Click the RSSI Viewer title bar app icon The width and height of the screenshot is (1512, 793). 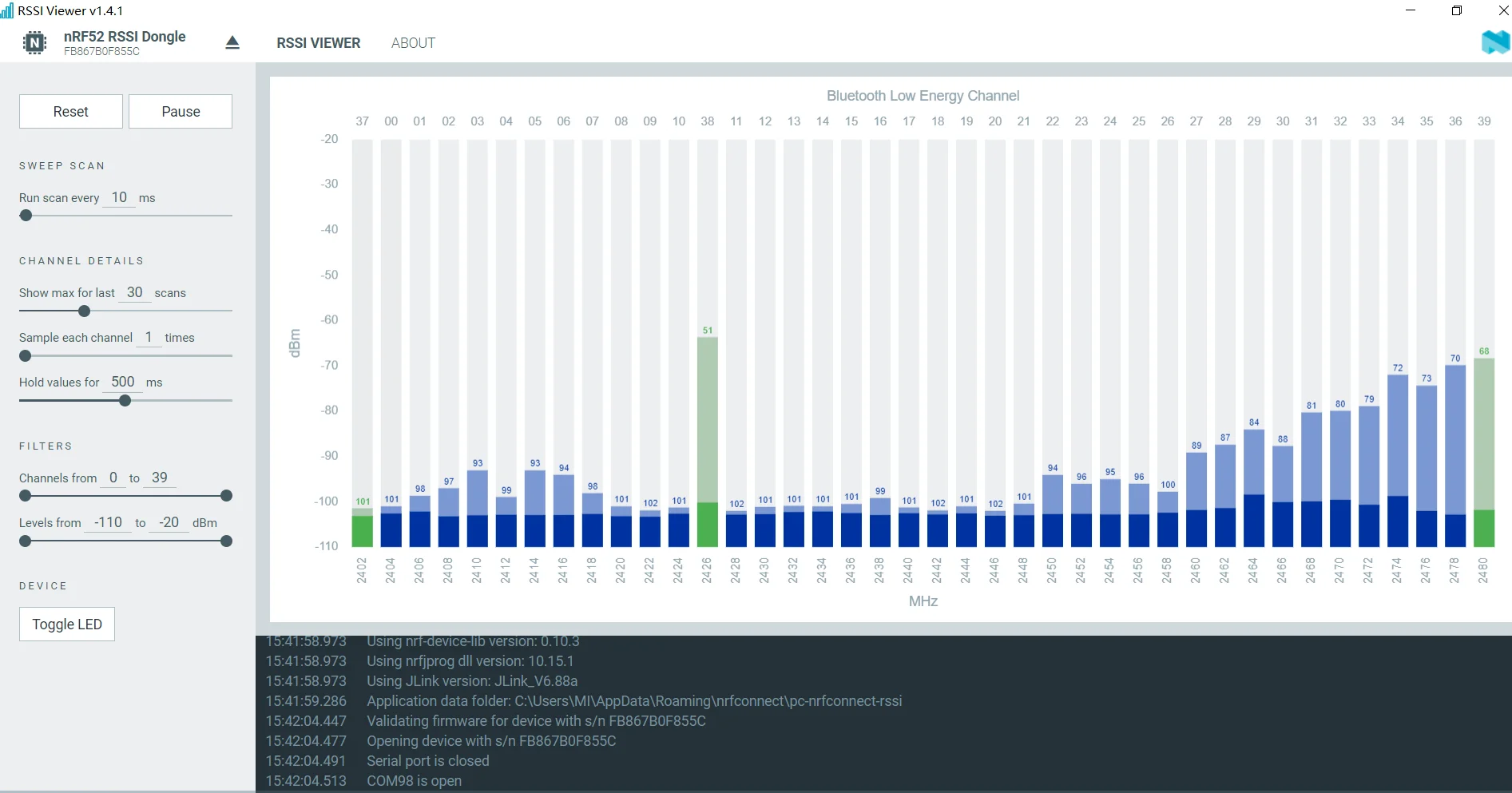7,10
